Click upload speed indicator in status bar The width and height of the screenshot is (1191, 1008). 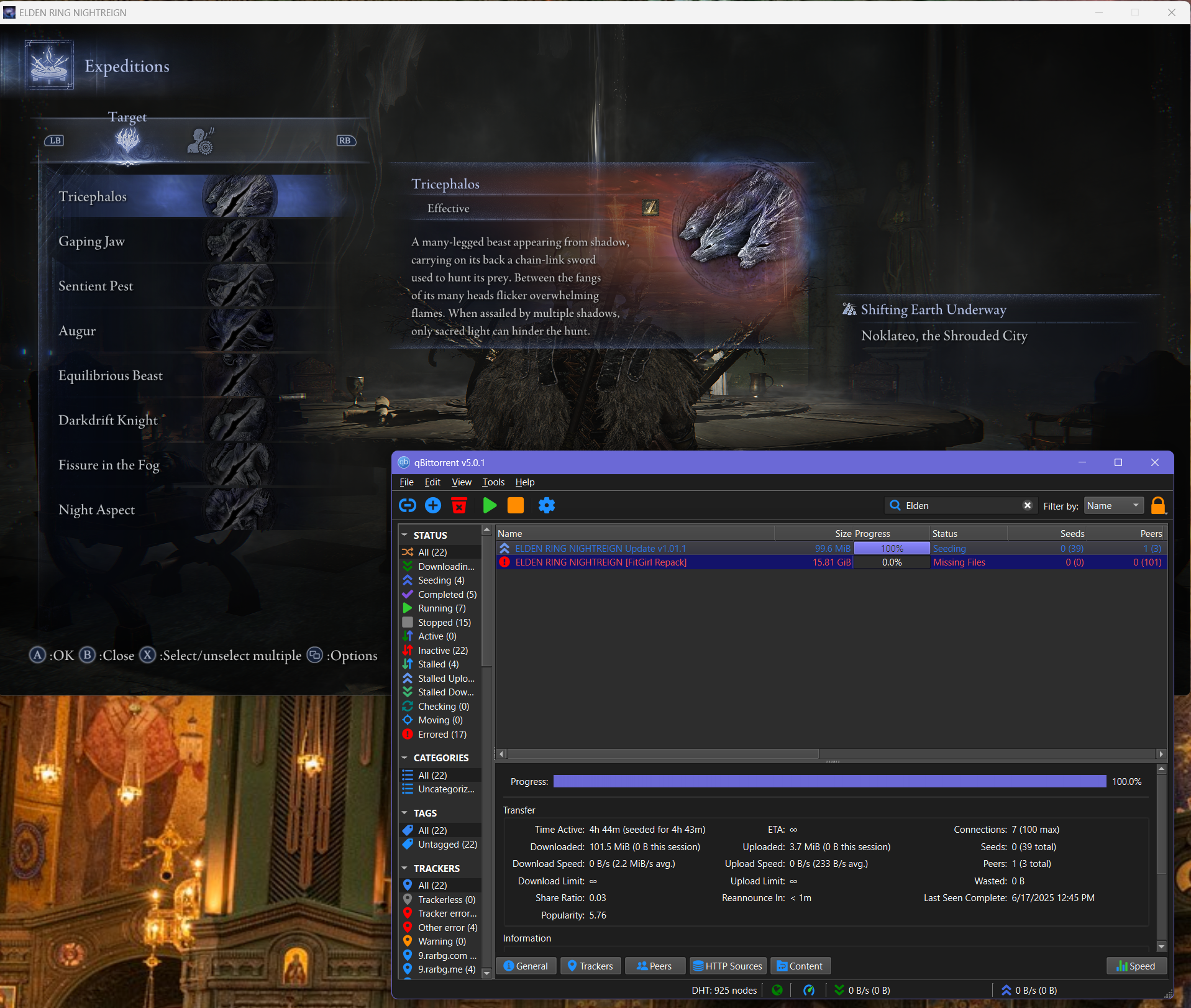pyautogui.click(x=1029, y=990)
